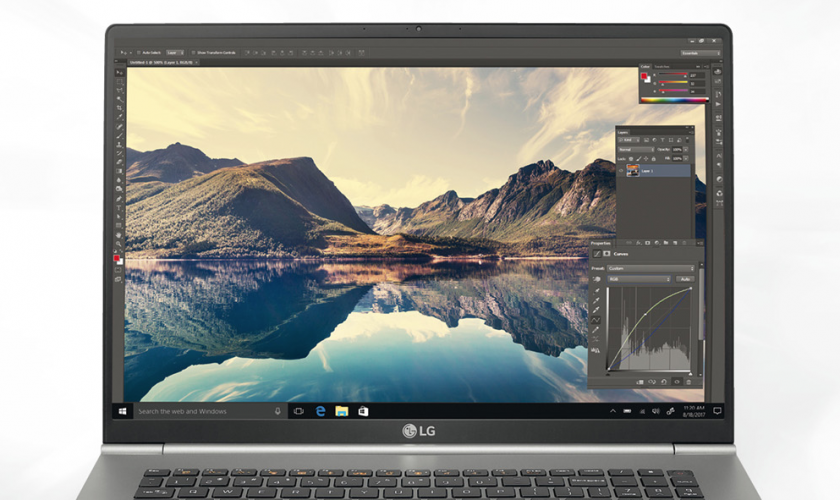Toggle lock position in Layers panel
The height and width of the screenshot is (500, 840).
pos(646,159)
